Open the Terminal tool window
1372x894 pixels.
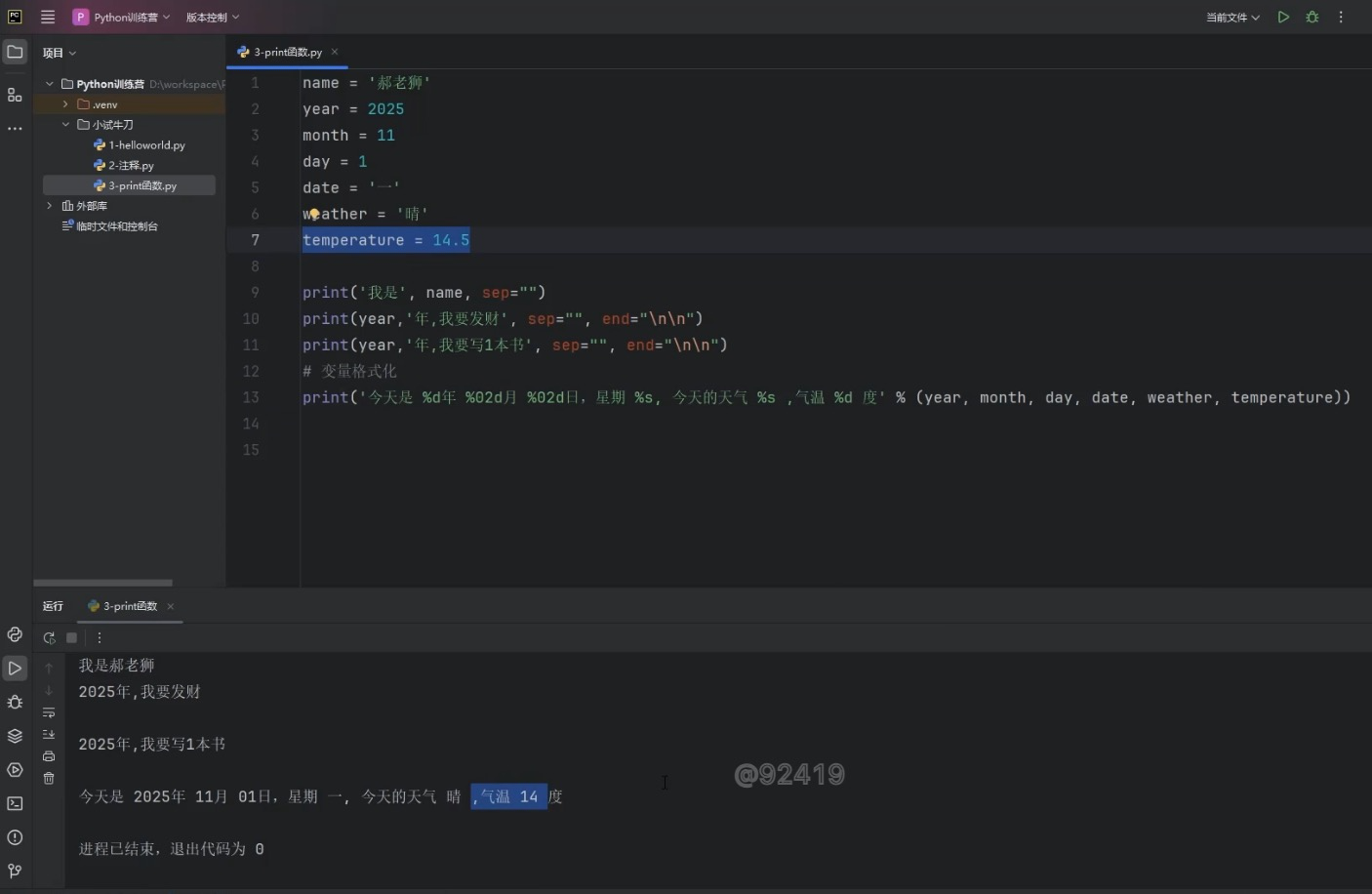point(15,803)
